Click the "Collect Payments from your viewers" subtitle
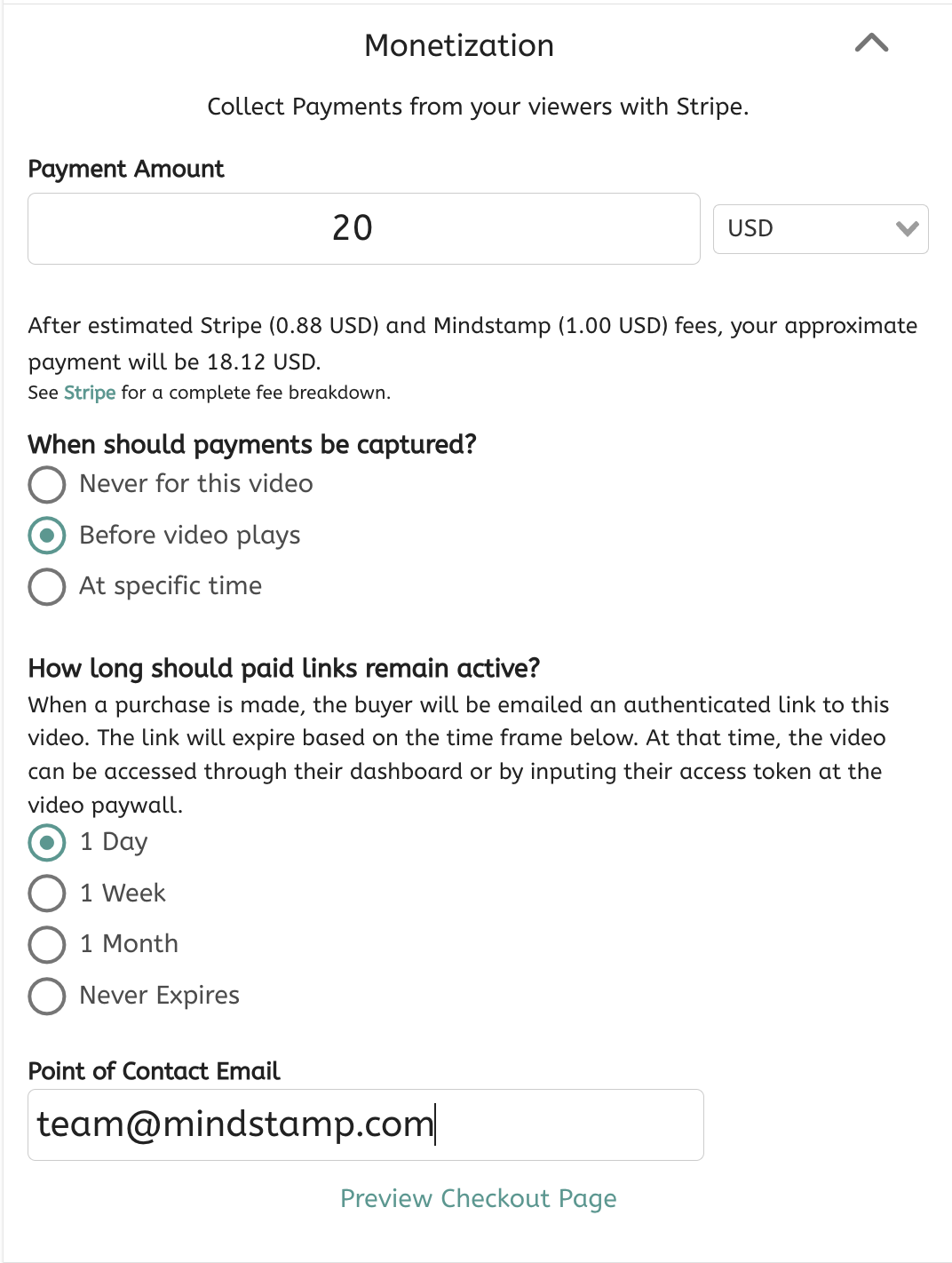The height and width of the screenshot is (1263, 952). click(478, 107)
